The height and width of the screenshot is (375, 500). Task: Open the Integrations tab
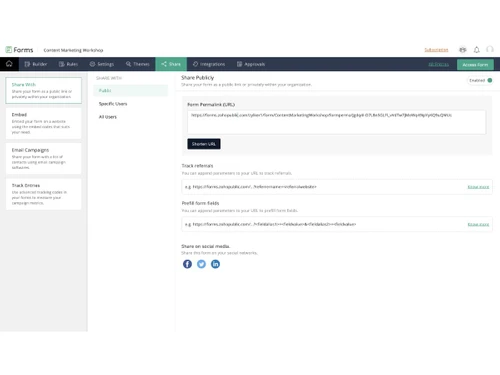click(x=209, y=64)
